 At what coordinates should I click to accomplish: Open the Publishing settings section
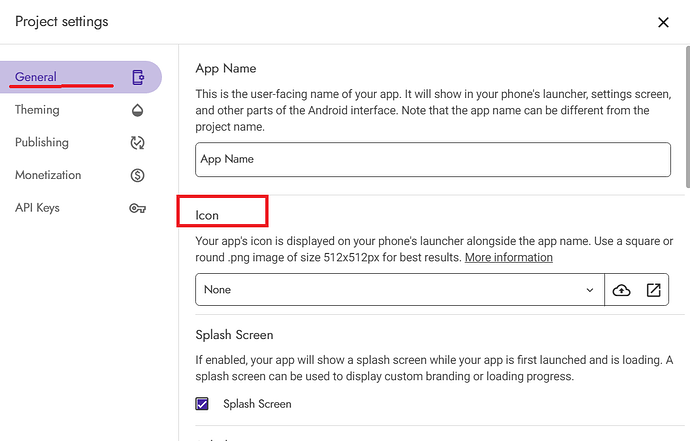click(x=42, y=143)
